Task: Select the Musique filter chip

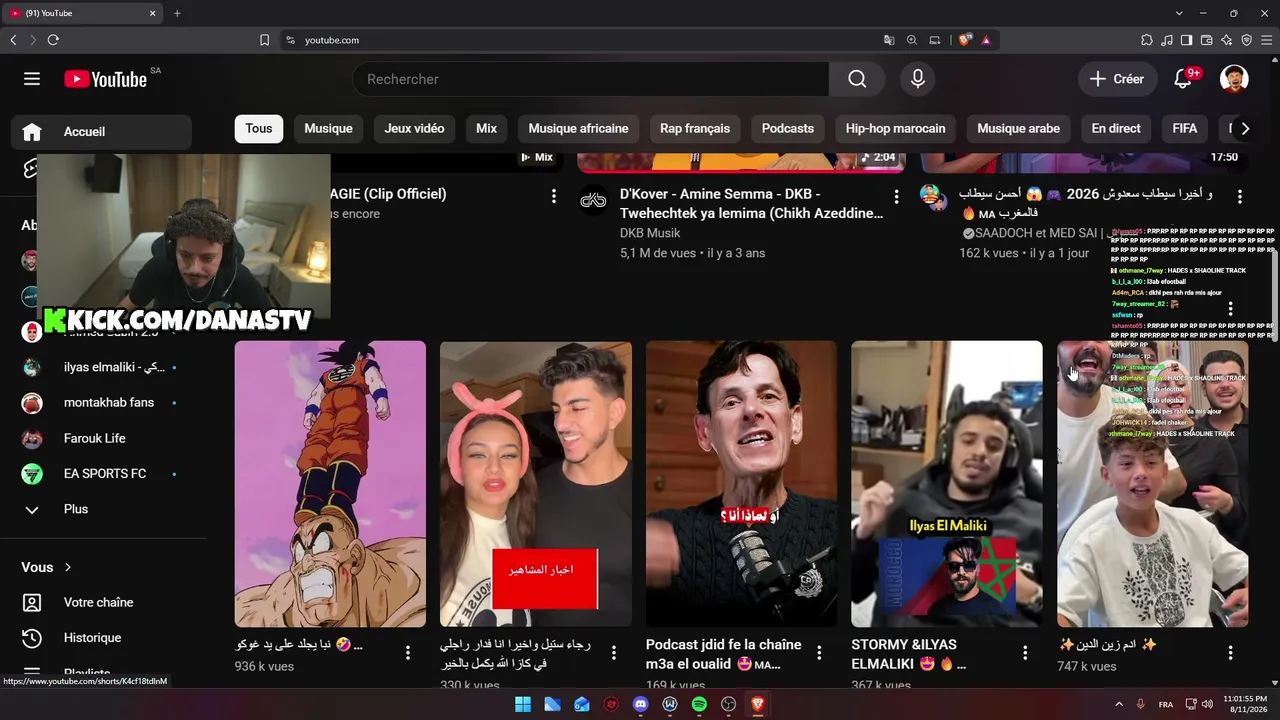Action: [x=328, y=128]
